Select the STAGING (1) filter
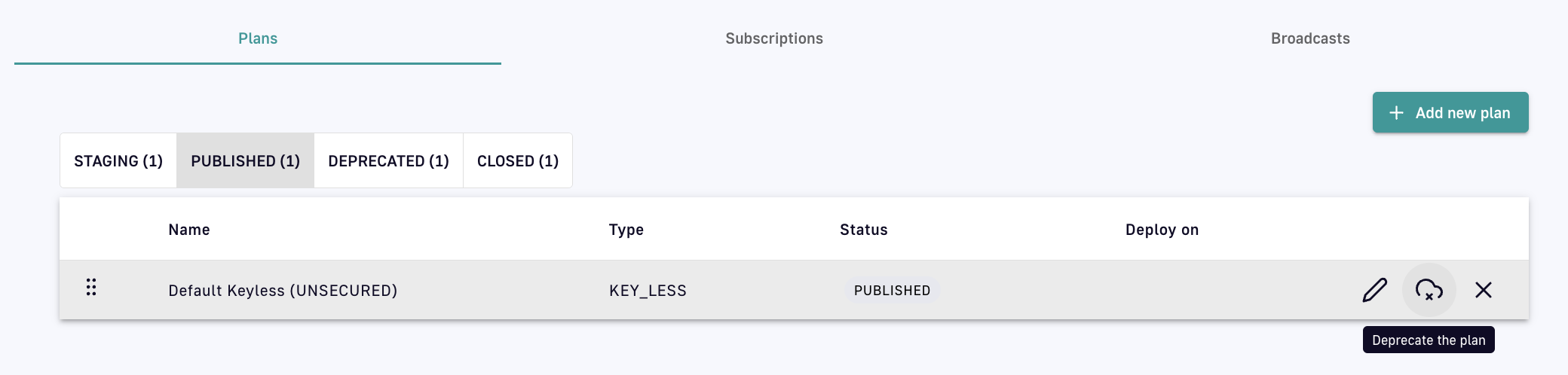Screen dimensions: 1568x375 118,161
